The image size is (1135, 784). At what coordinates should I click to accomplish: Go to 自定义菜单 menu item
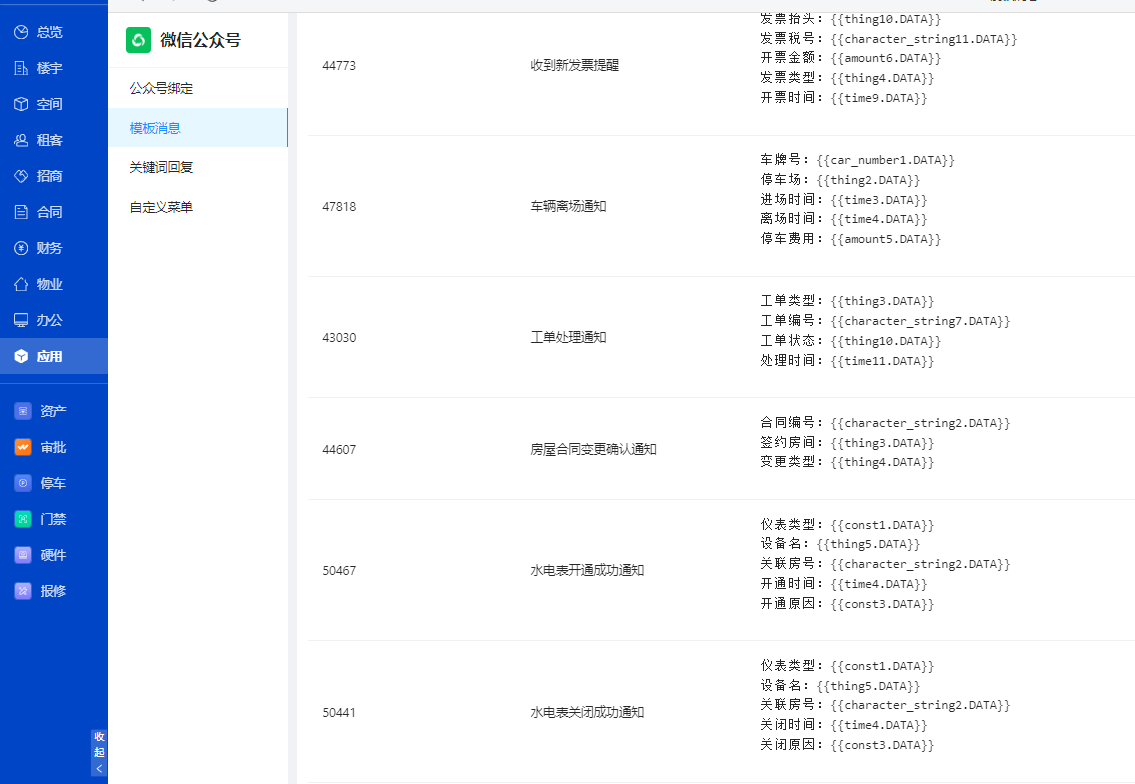(x=161, y=207)
